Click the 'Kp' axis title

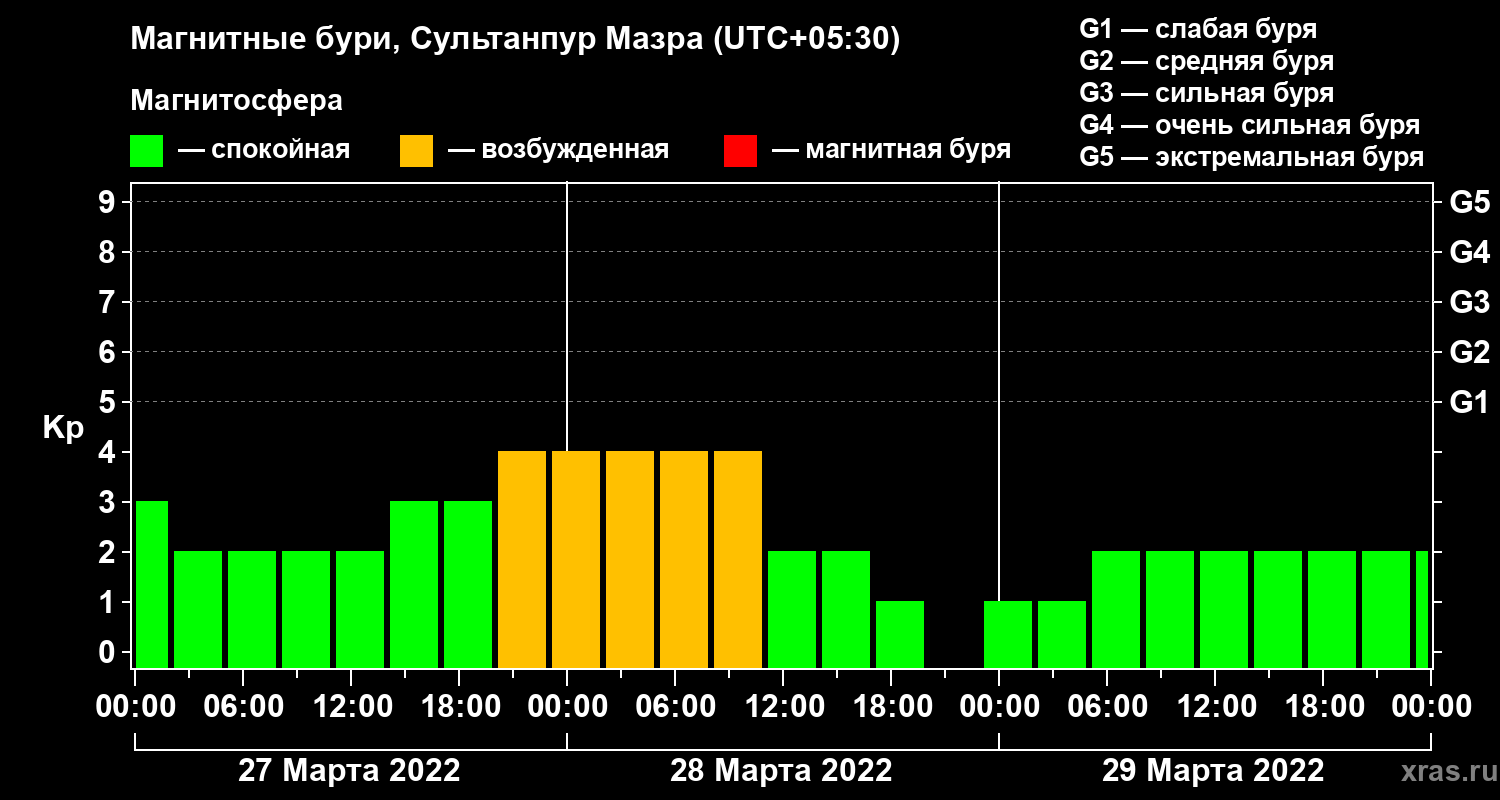63,428
